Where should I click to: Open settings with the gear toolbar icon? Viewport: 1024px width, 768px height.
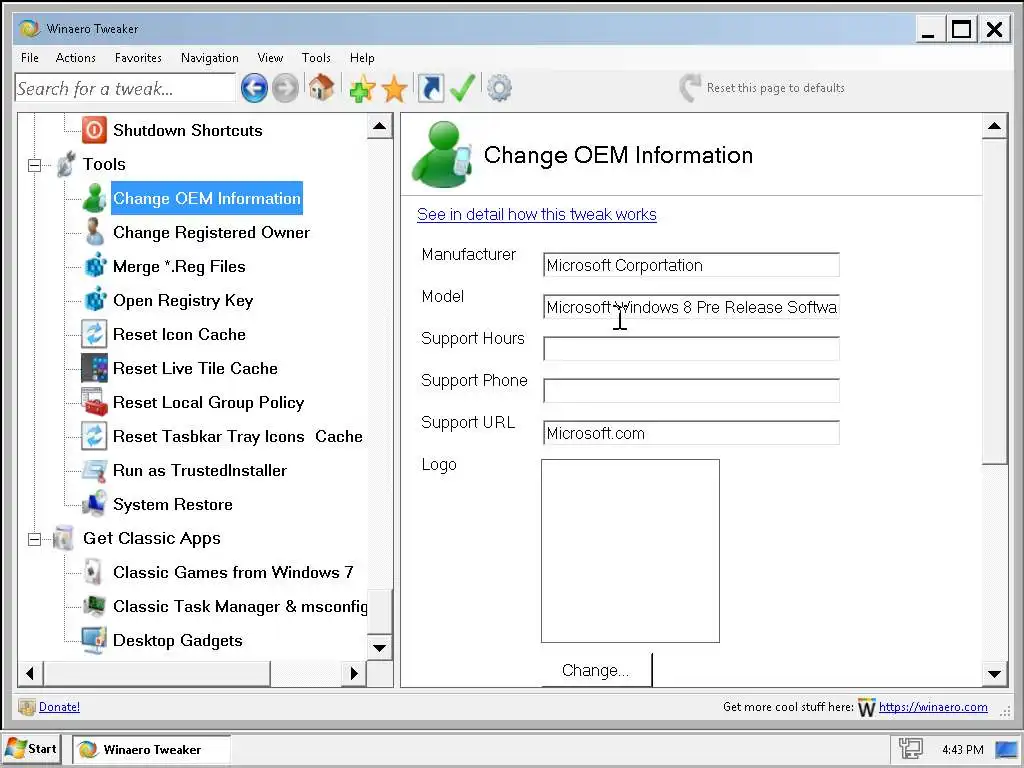tap(500, 88)
